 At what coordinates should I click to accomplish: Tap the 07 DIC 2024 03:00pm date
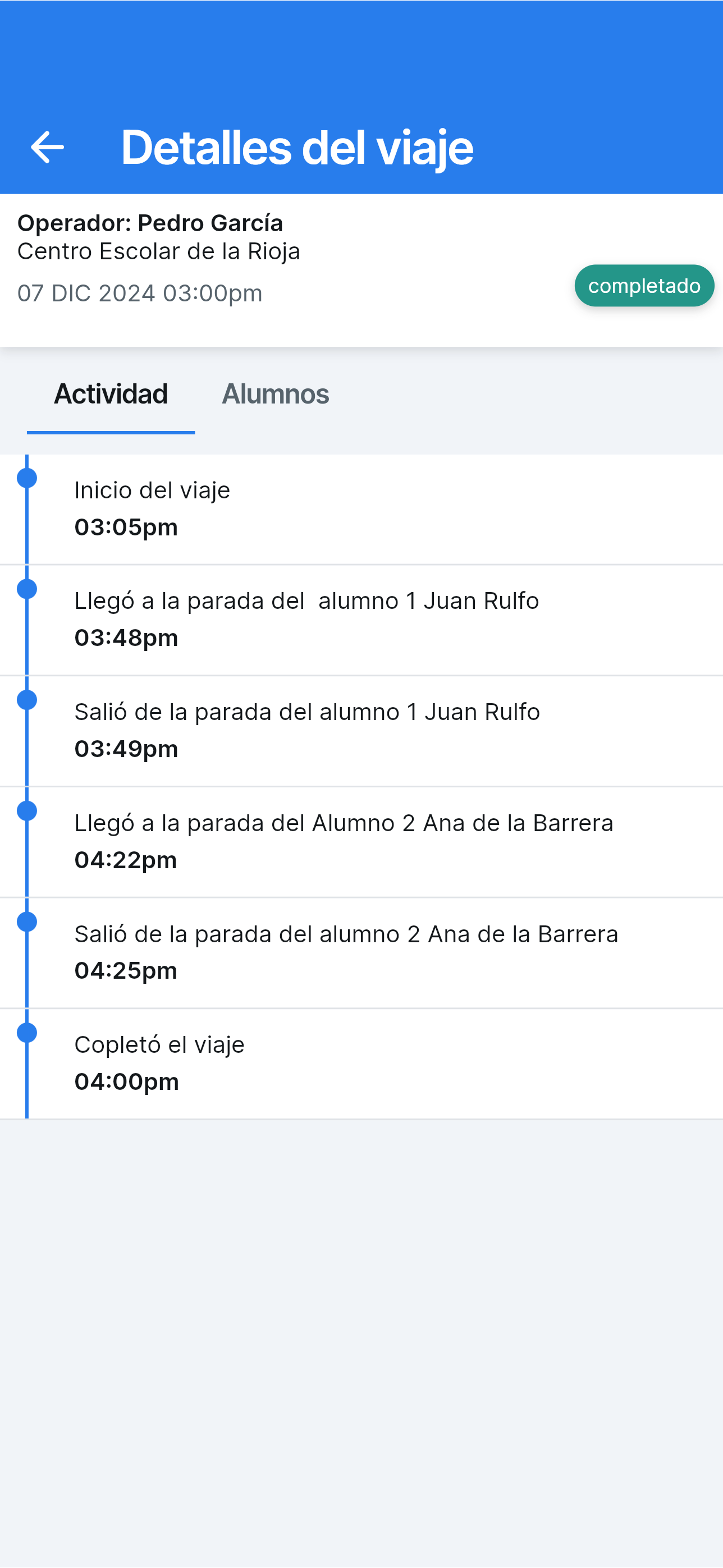click(139, 294)
